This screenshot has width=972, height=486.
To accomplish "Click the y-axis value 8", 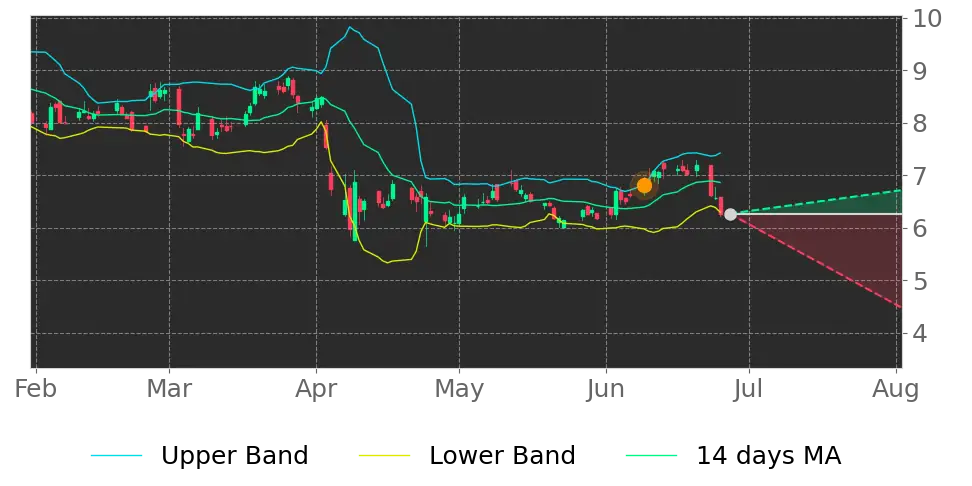I will click(919, 124).
